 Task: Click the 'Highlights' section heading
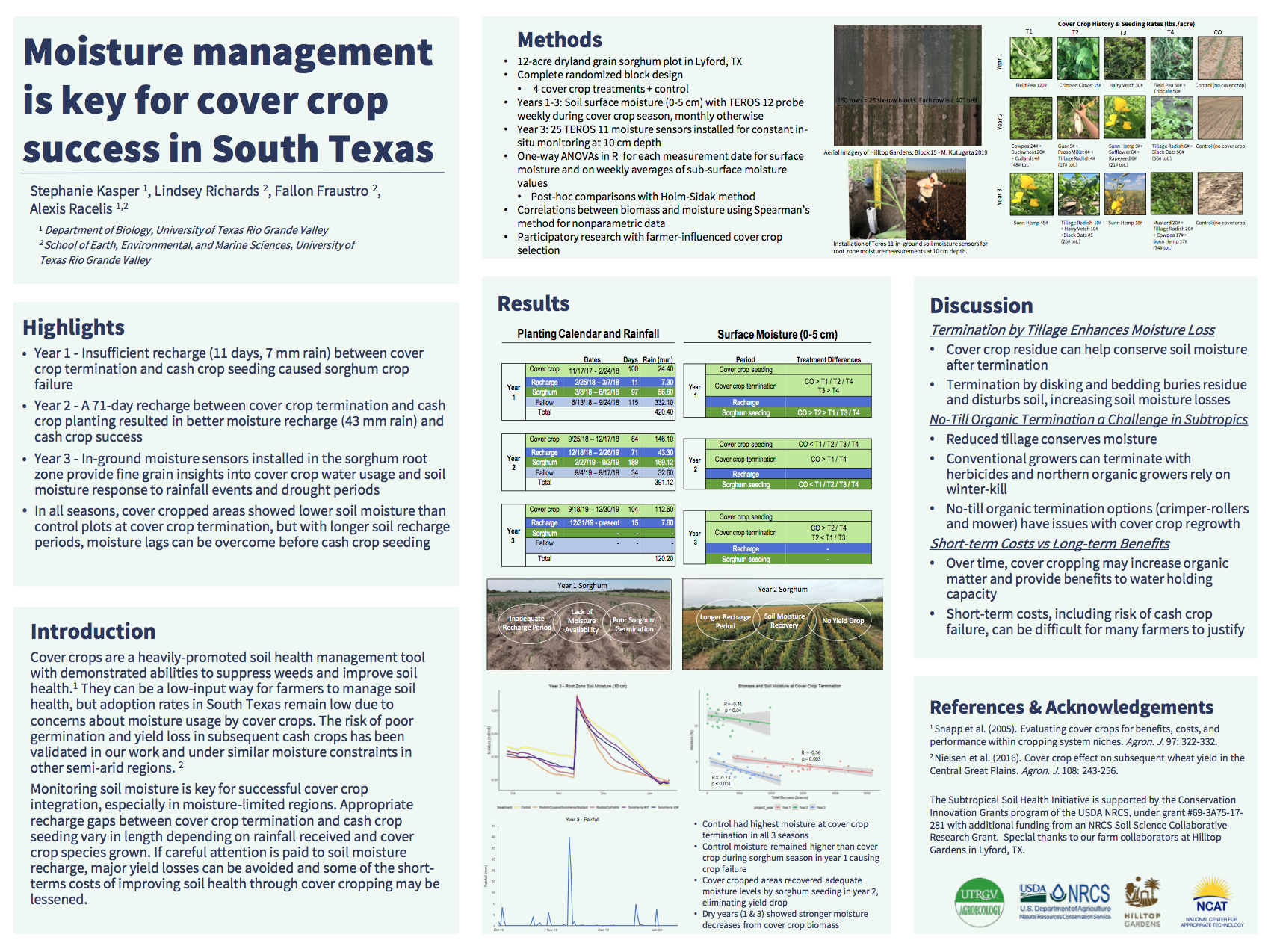pos(73,327)
